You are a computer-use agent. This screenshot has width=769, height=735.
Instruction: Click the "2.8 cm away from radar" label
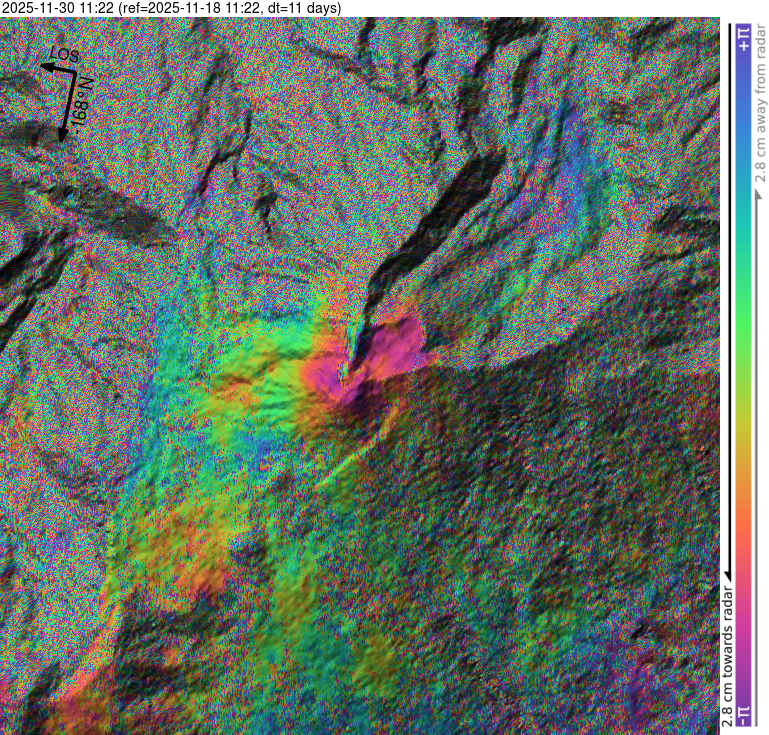point(759,112)
